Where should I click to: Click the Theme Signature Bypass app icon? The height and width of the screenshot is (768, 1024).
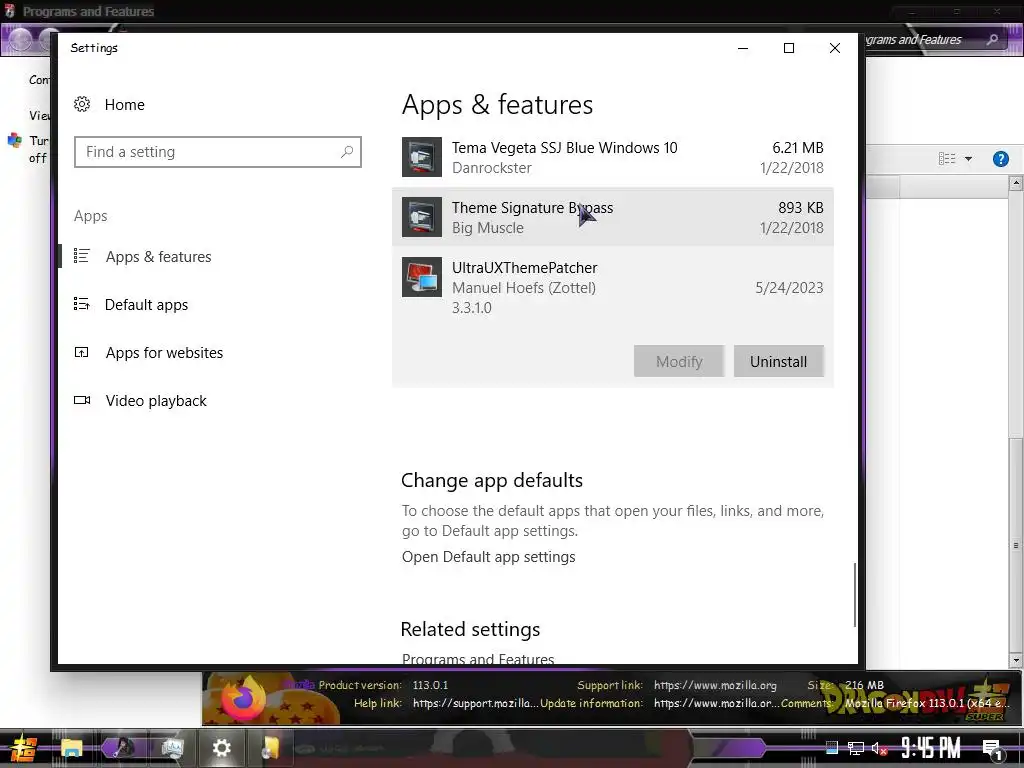[x=422, y=217]
